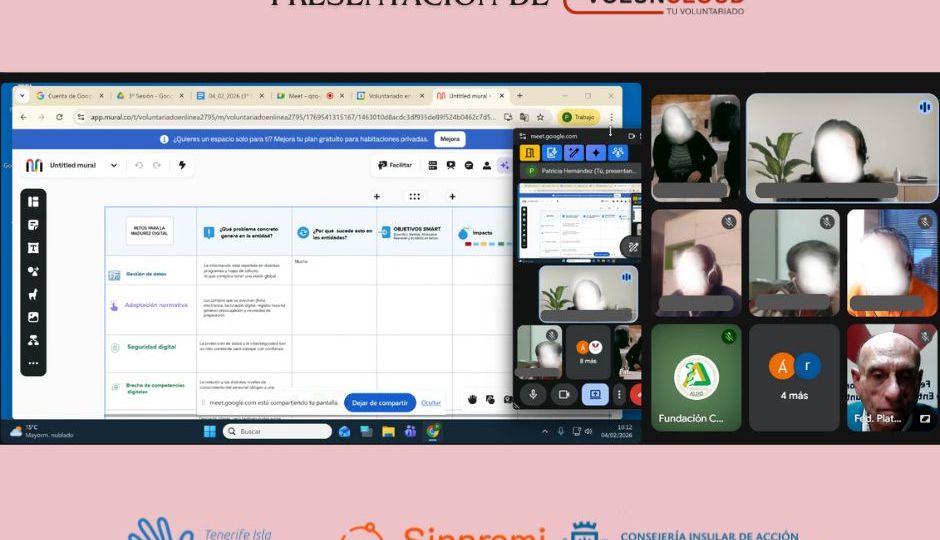Open the images tool in sidebar
The height and width of the screenshot is (540, 940).
pos(33,317)
